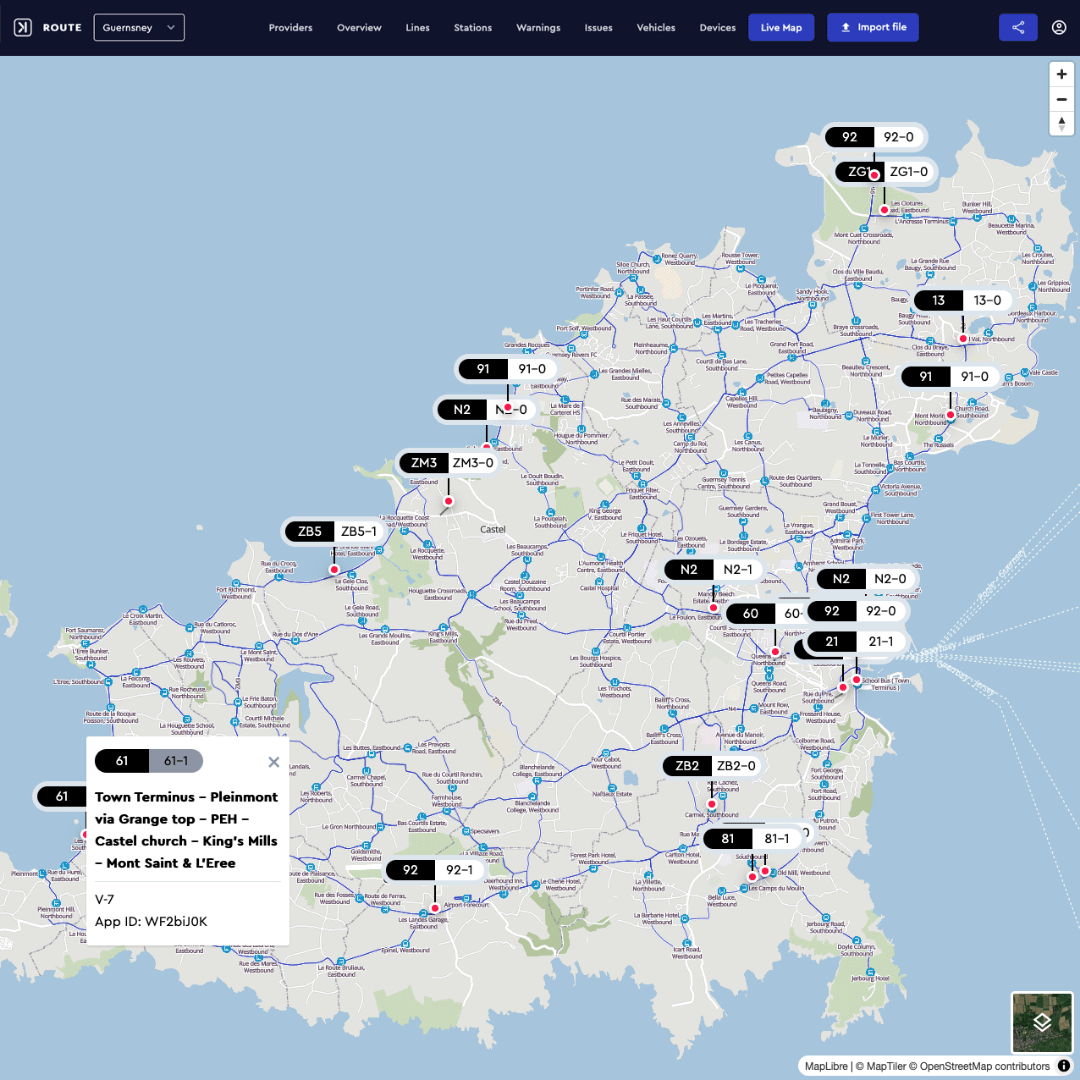Open attribution info icon near MapLibre
The height and width of the screenshot is (1080, 1080).
(1063, 1066)
